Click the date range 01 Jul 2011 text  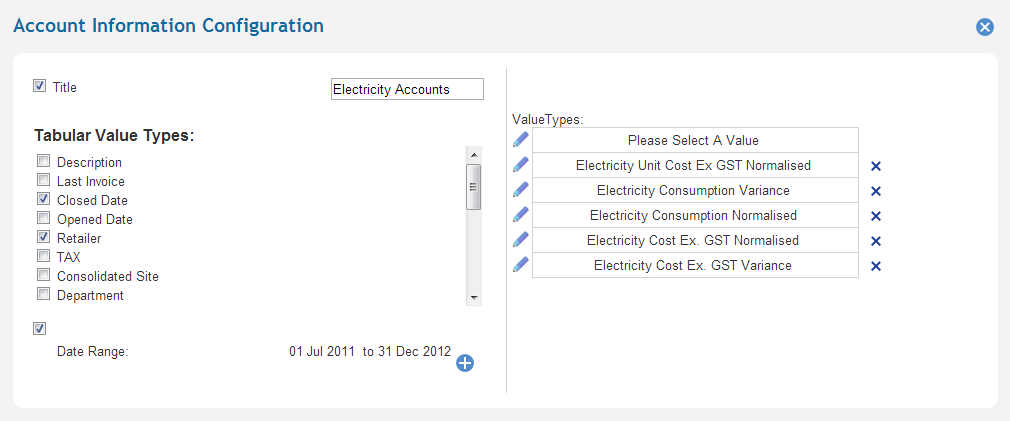(323, 352)
